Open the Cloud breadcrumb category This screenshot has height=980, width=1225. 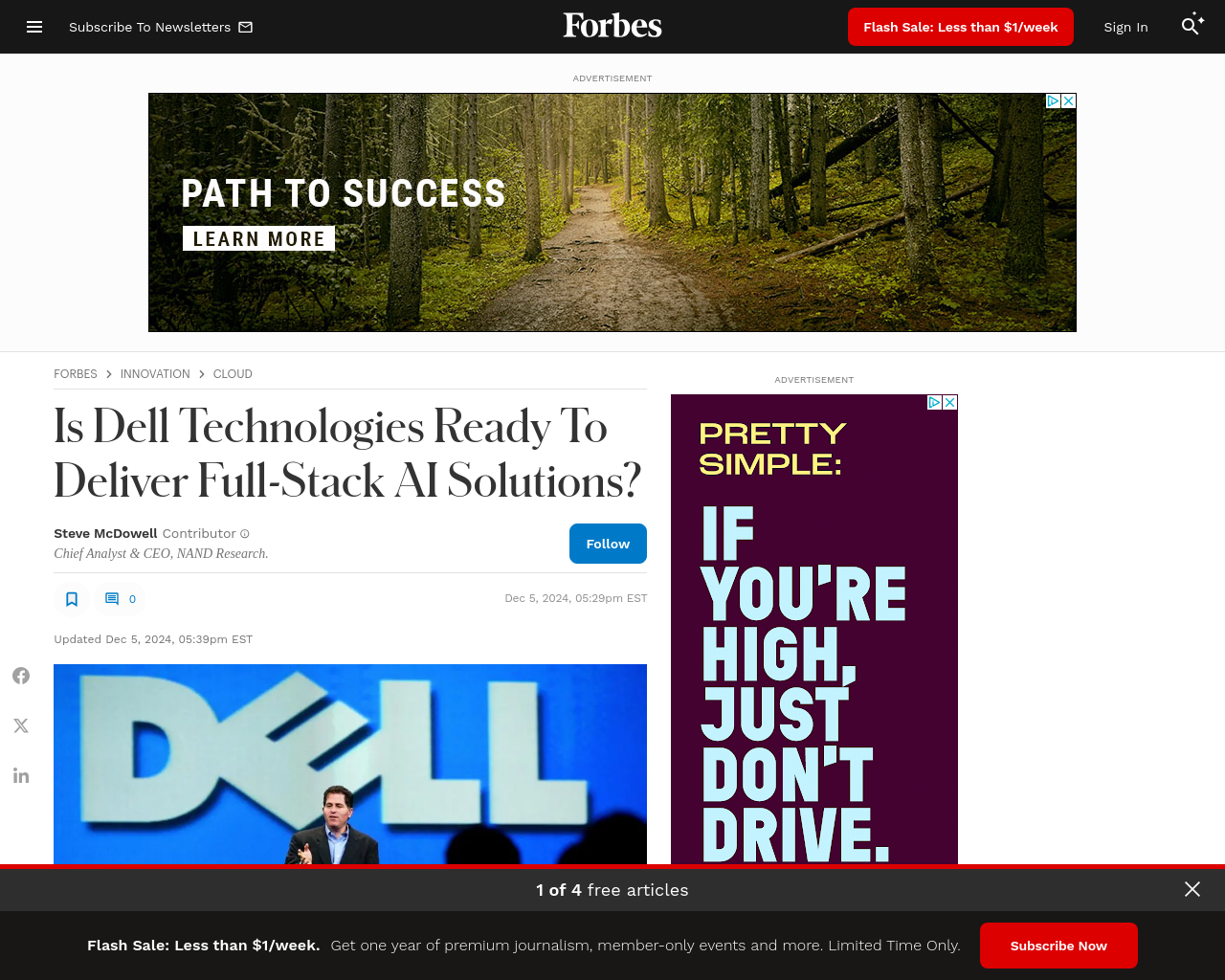[x=233, y=374]
